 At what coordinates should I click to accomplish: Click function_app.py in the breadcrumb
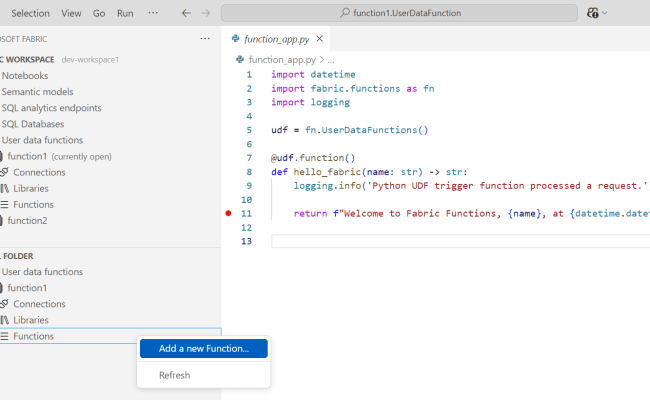tap(282, 60)
